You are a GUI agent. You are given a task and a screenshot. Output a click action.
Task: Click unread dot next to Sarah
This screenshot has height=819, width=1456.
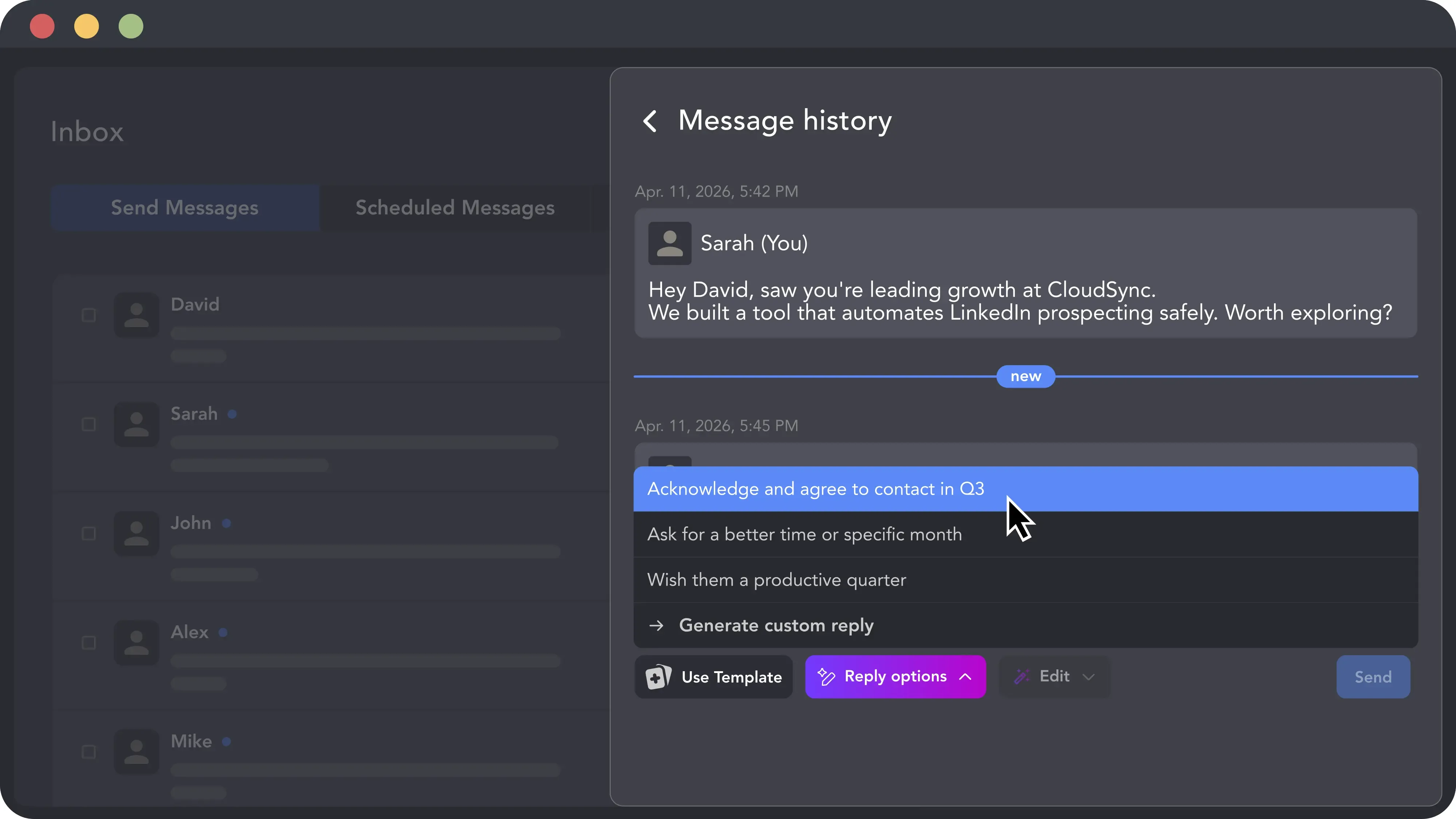coord(232,414)
